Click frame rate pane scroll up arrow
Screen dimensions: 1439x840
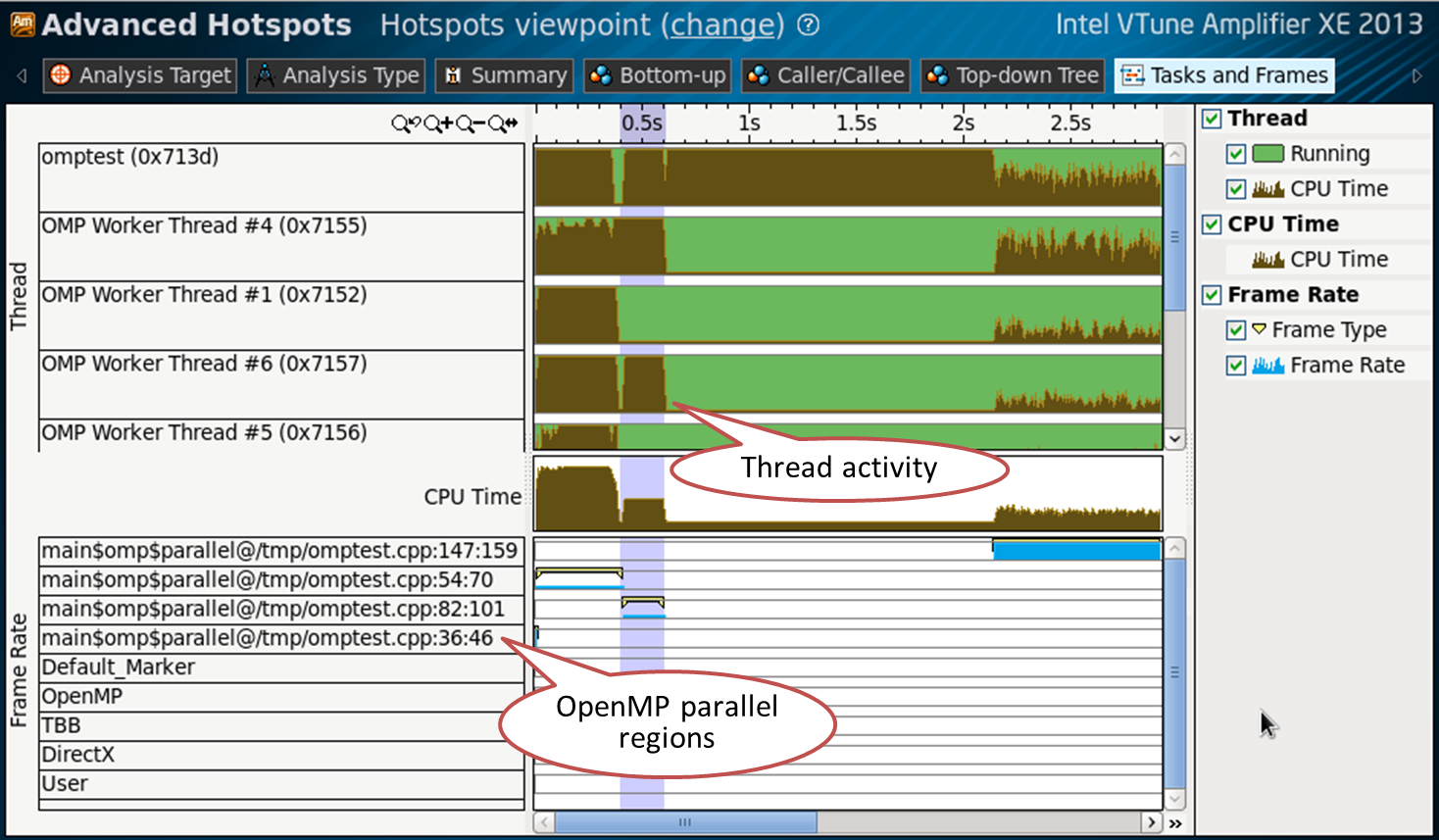point(1175,549)
